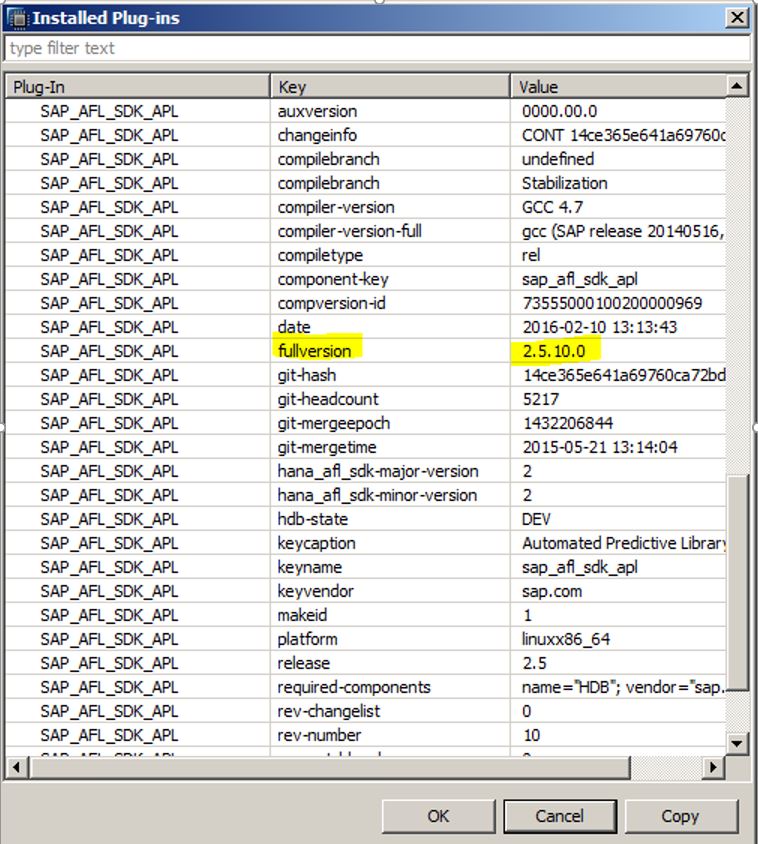This screenshot has width=758, height=844.
Task: Click the vertical scrollbar thumb
Action: click(736, 582)
